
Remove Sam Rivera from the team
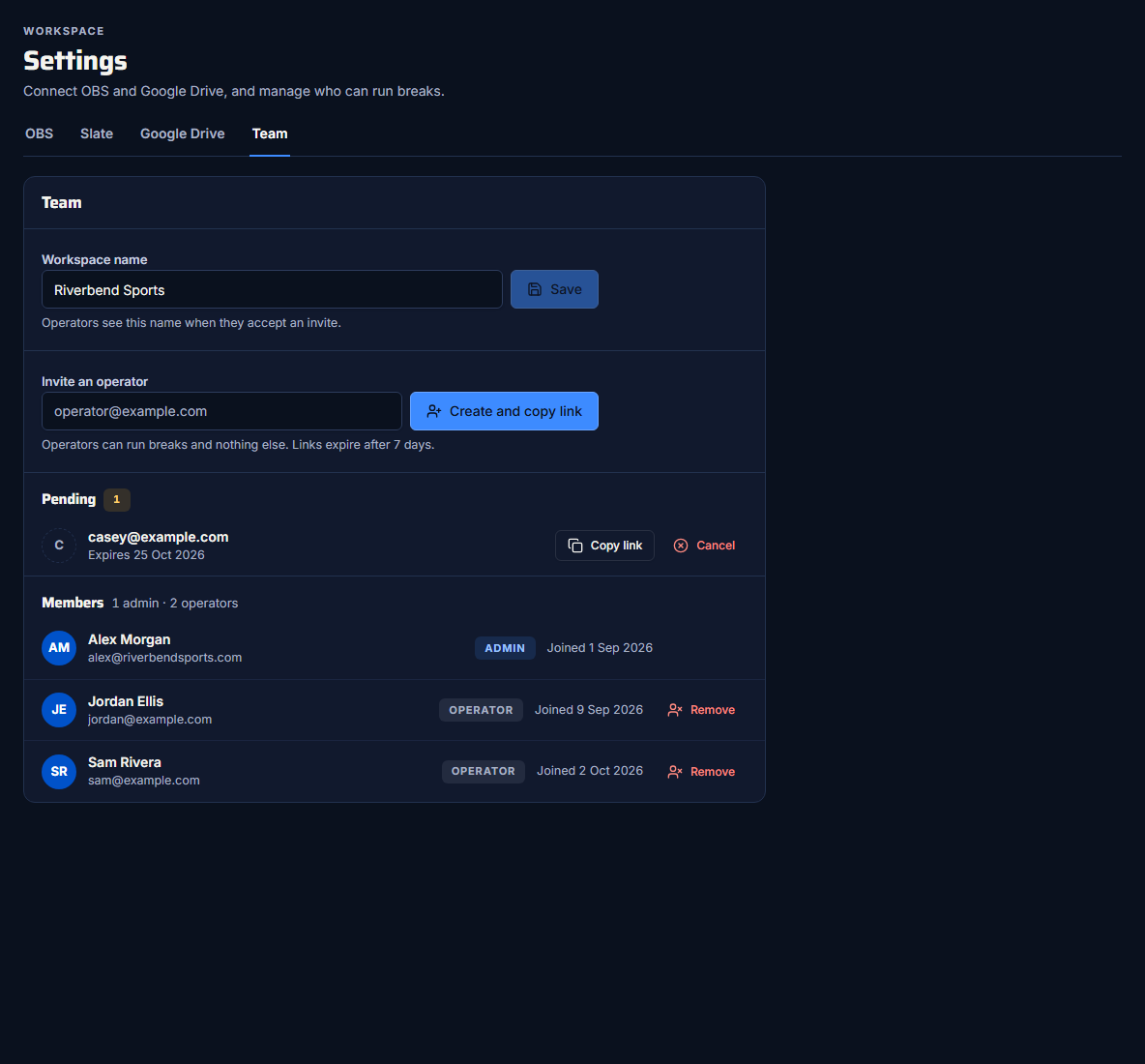(701, 771)
